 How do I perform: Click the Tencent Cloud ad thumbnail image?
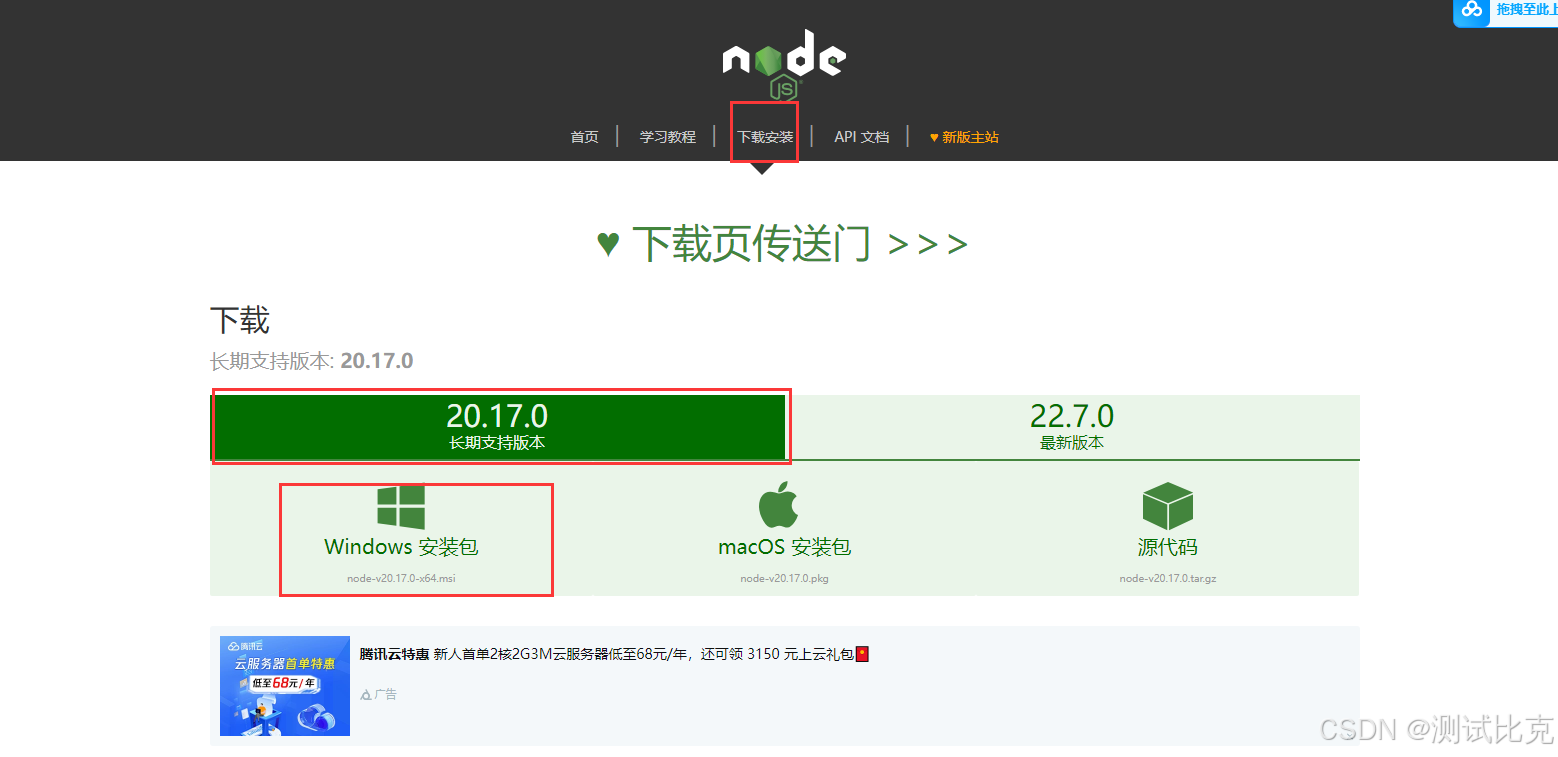[x=285, y=686]
